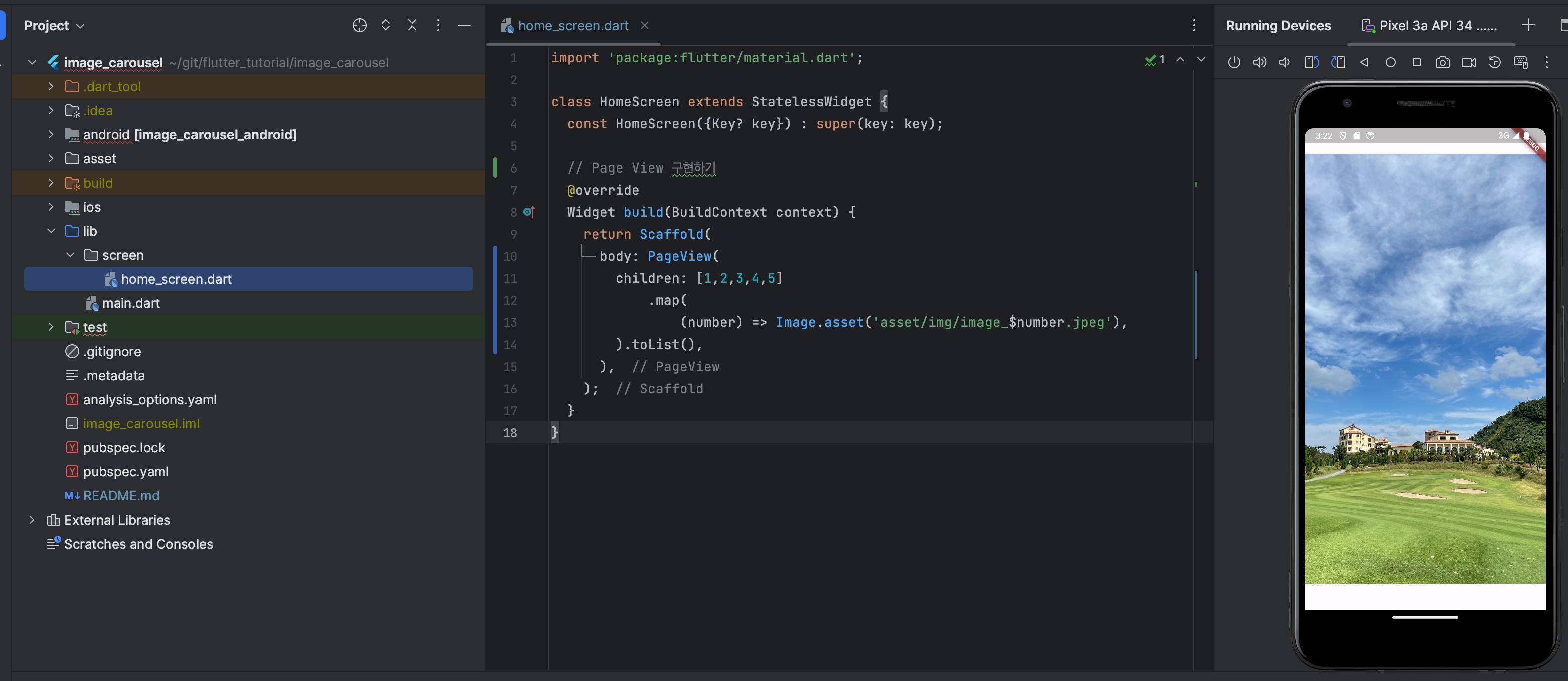Click the golf course image in emulator
Screen dimensions: 1568x681
(x=1424, y=368)
